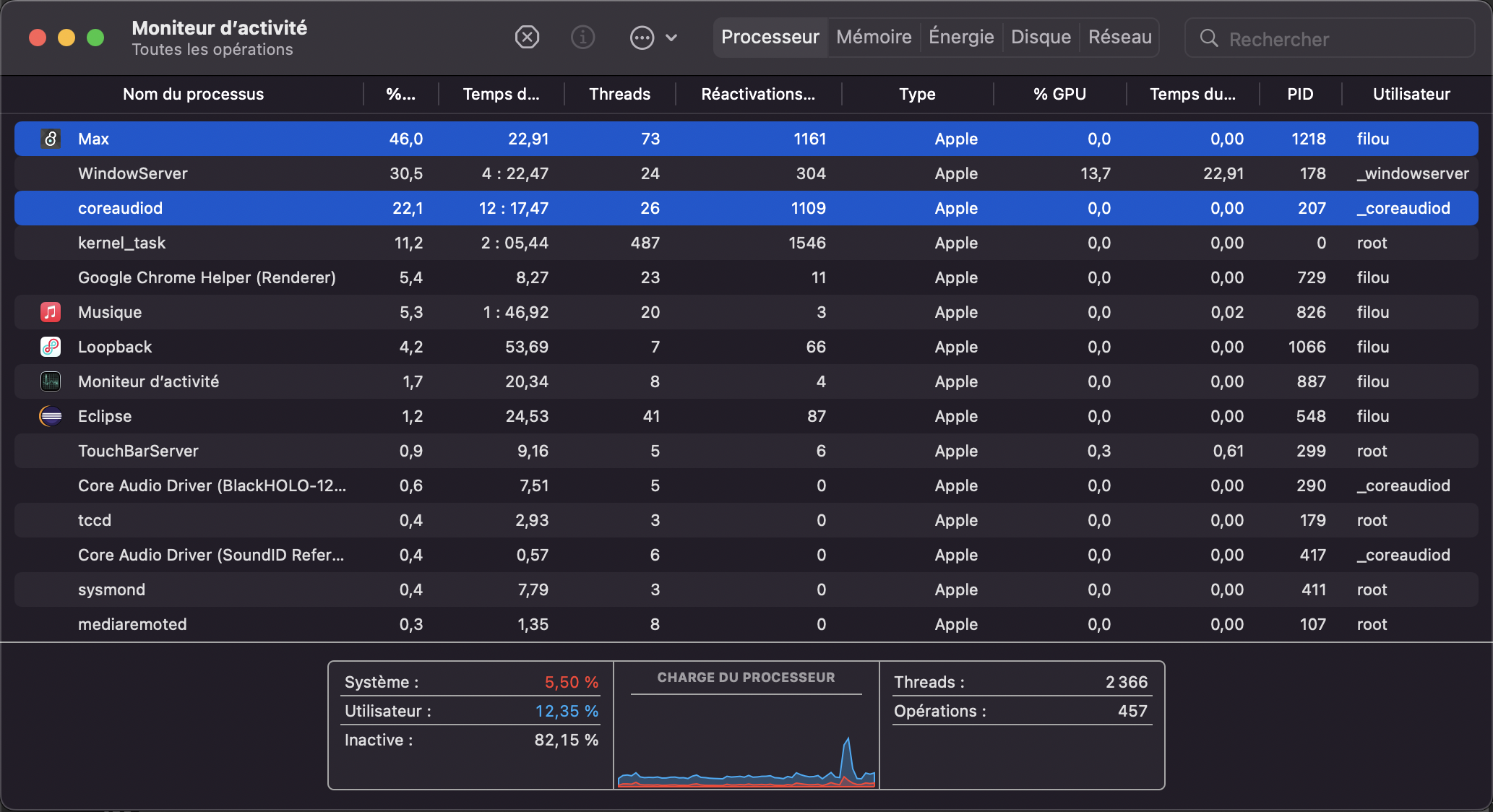The image size is (1493, 812).
Task: Open the more options ellipsis menu
Action: click(x=642, y=38)
